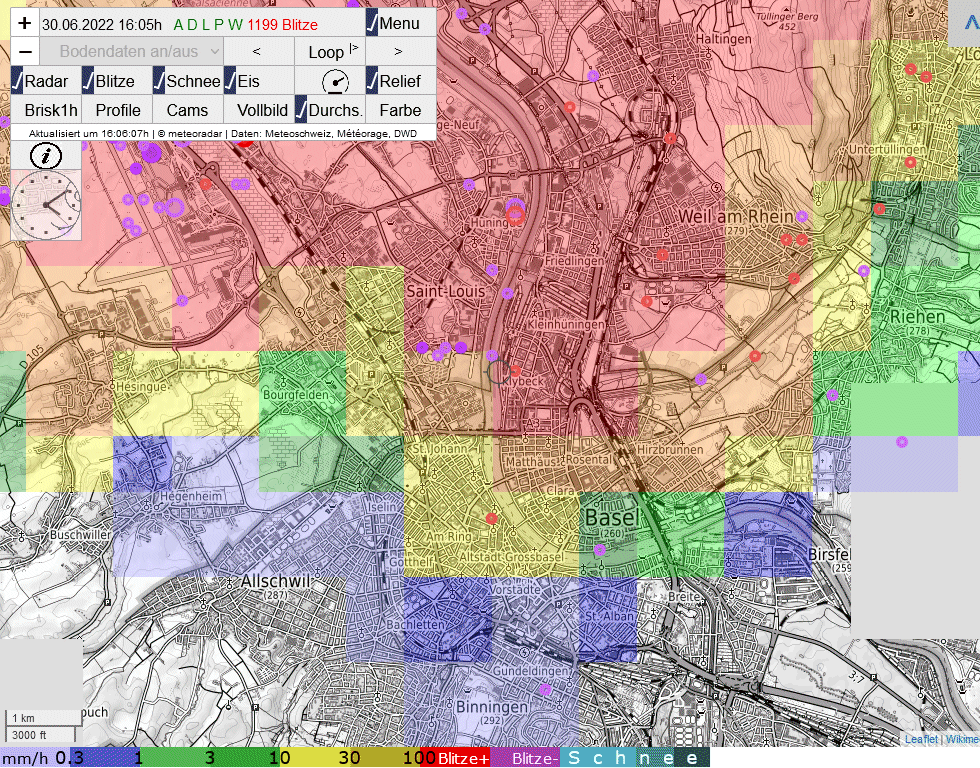Open the info icon button

pyautogui.click(x=46, y=155)
